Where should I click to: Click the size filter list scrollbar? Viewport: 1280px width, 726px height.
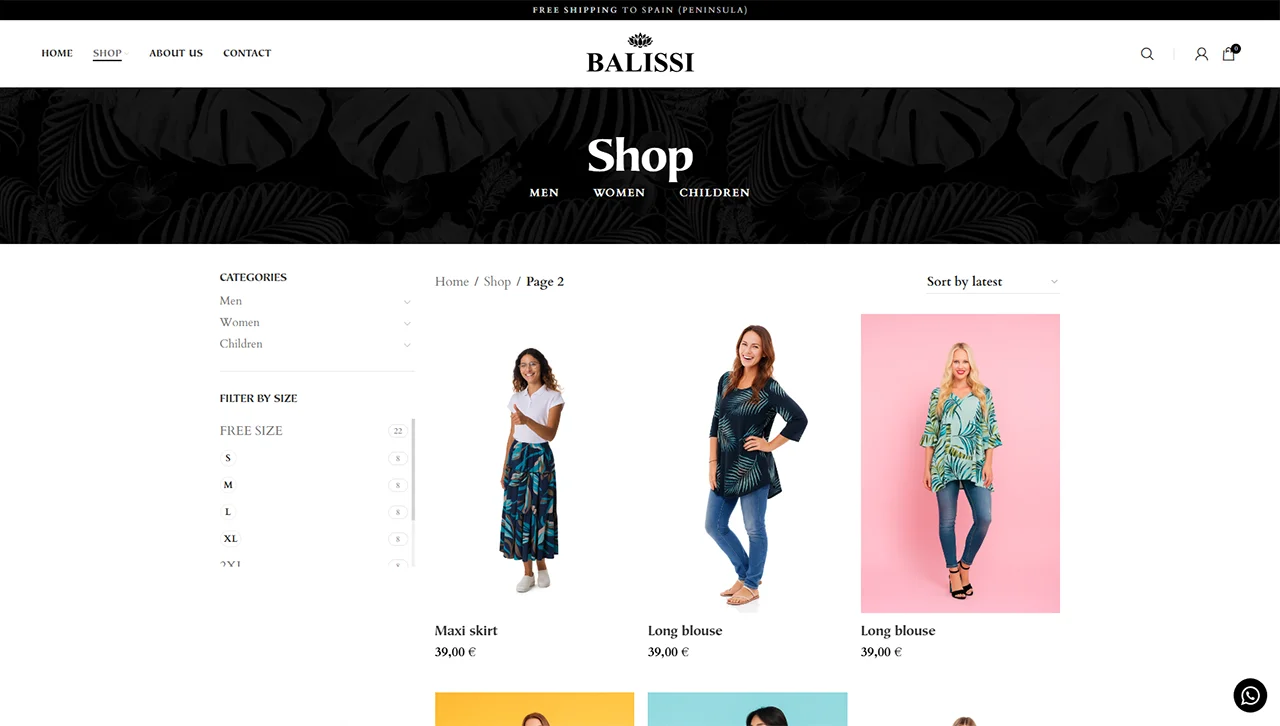pos(413,470)
